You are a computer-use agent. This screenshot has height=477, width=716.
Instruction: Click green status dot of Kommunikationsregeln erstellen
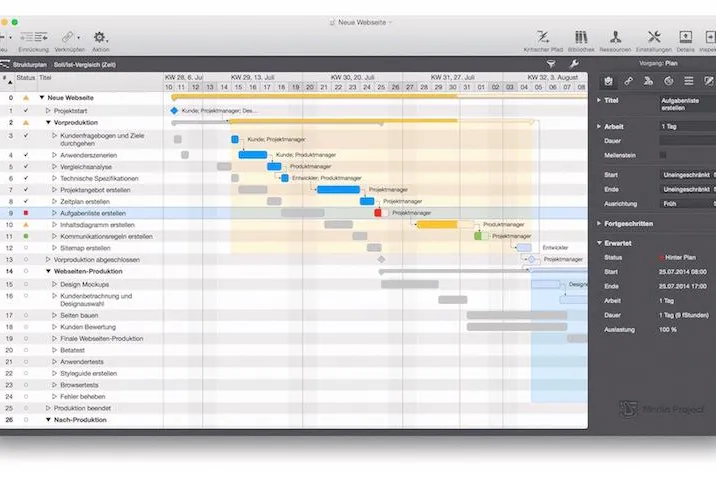pos(26,236)
